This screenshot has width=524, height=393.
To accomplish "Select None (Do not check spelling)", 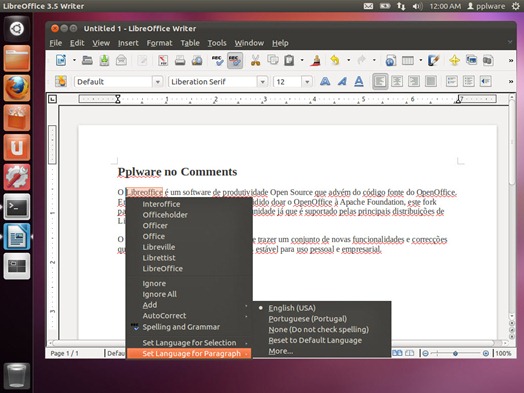I will point(318,330).
